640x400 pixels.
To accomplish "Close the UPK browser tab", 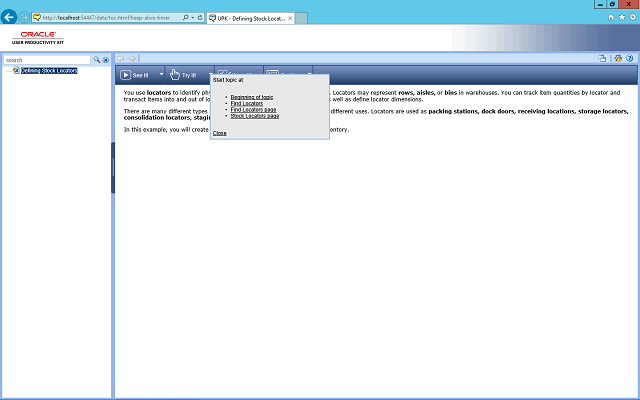I will [290, 18].
